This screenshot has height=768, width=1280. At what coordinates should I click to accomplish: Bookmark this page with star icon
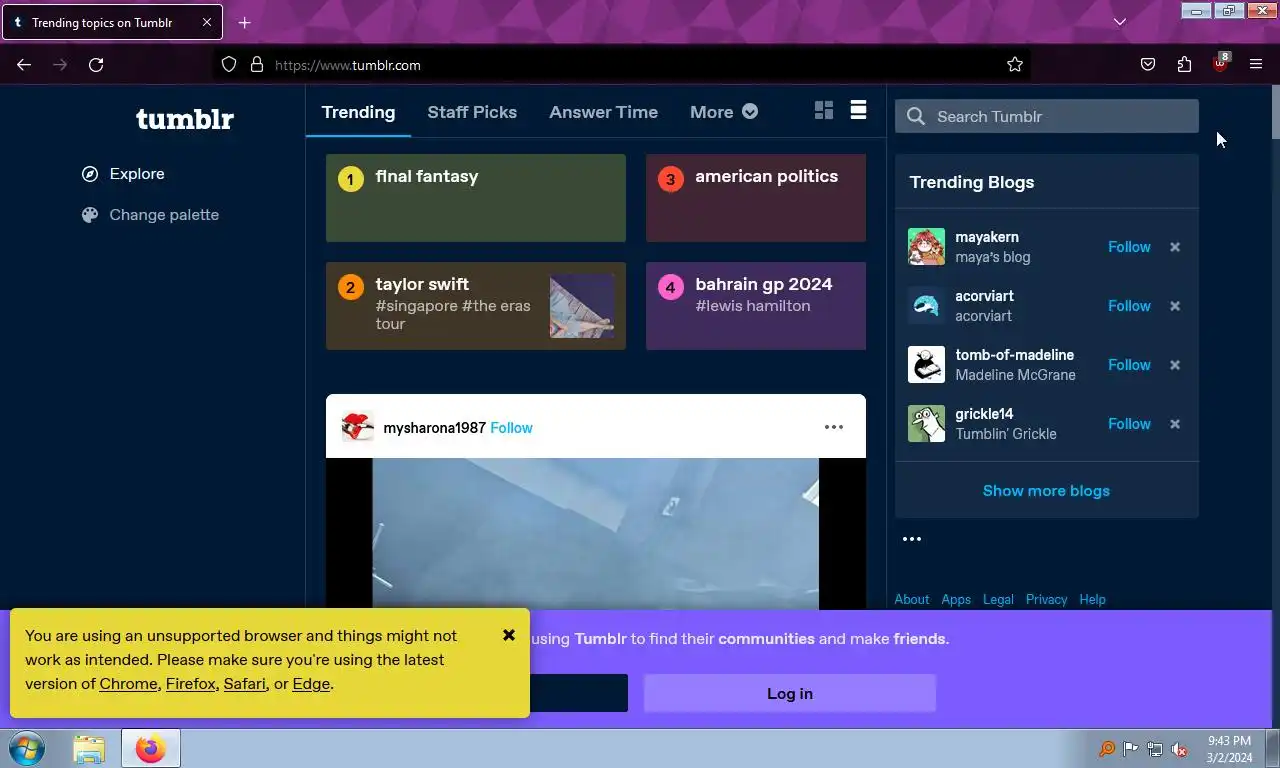1015,65
